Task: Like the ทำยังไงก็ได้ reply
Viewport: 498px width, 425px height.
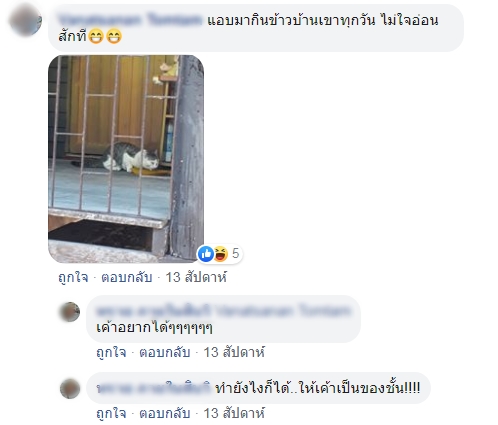Action: (x=111, y=413)
